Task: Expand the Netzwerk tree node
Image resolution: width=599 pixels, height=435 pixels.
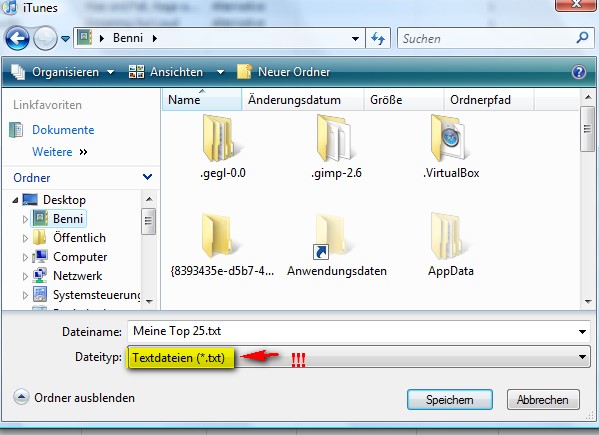Action: pyautogui.click(x=25, y=276)
